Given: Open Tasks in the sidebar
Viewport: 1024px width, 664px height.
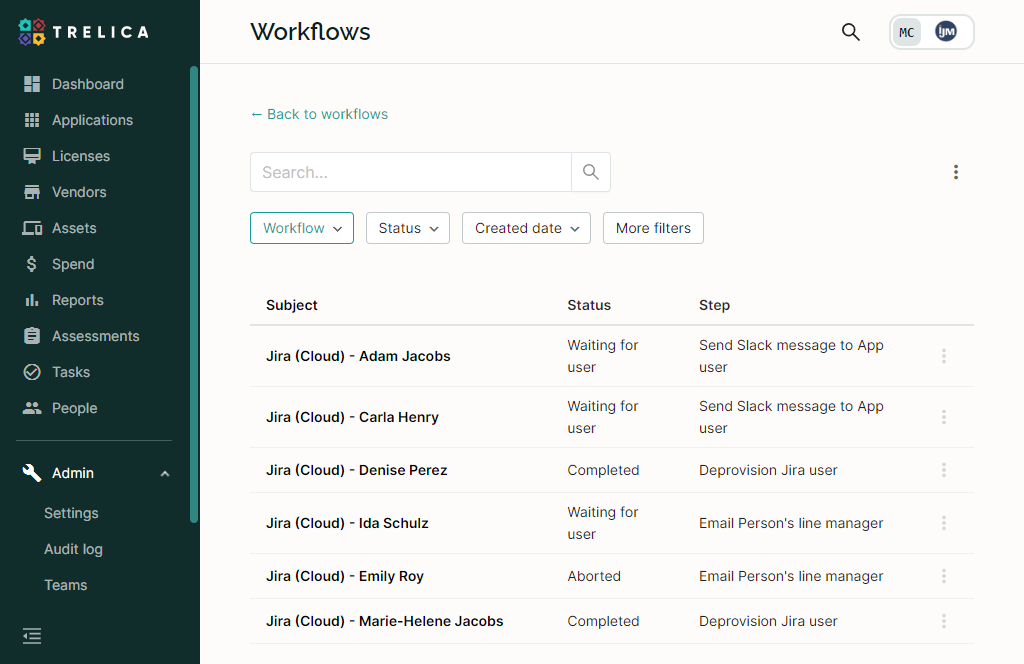Looking at the screenshot, I should tap(71, 372).
